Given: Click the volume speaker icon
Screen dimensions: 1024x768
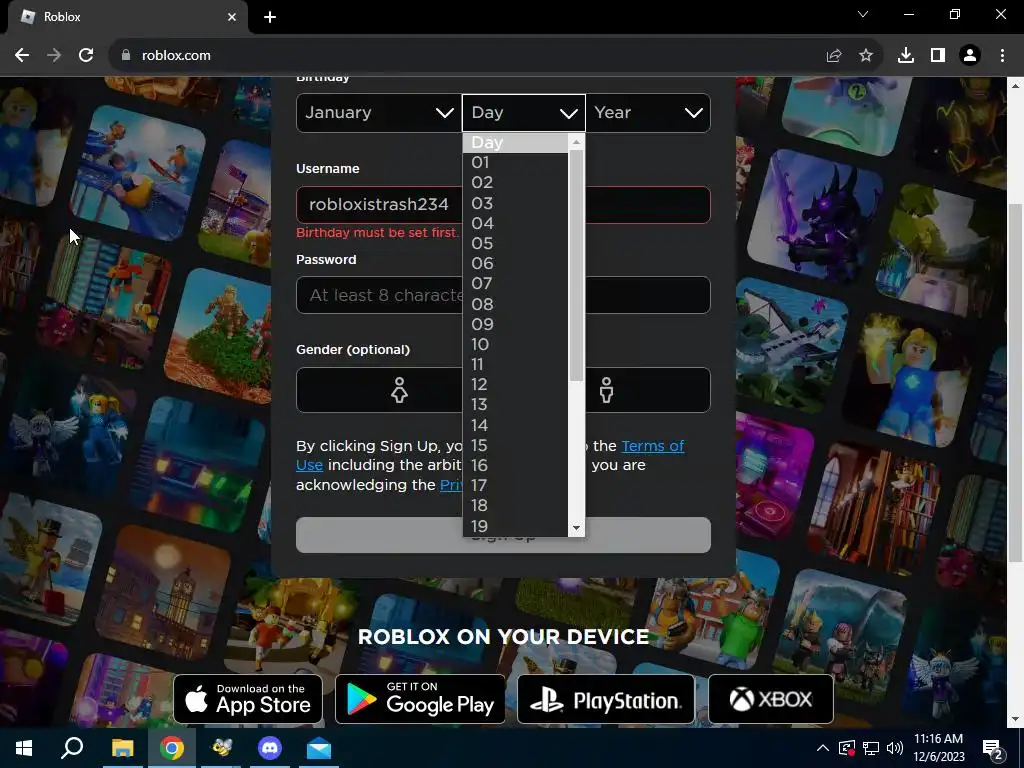Looking at the screenshot, I should coord(895,748).
